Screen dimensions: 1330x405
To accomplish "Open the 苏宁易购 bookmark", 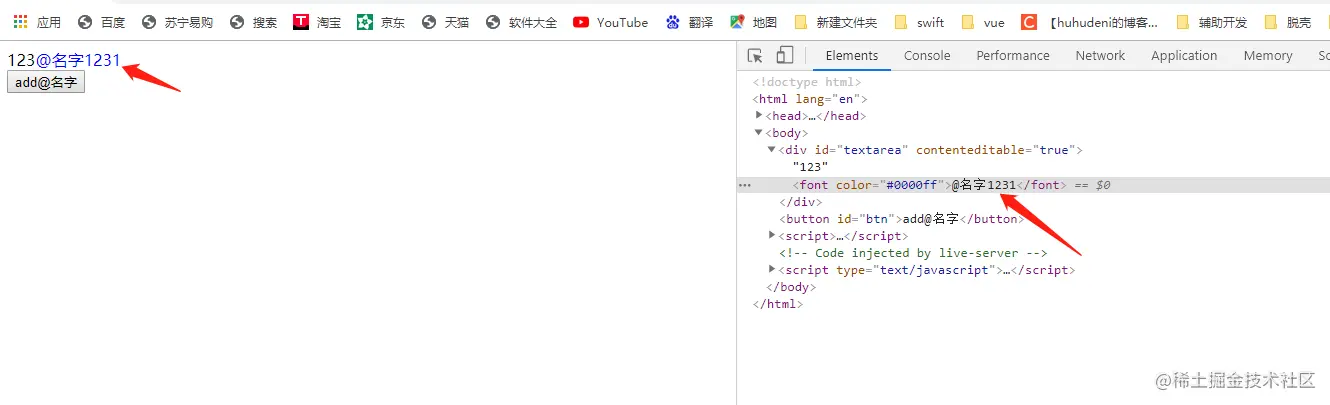I will [177, 22].
